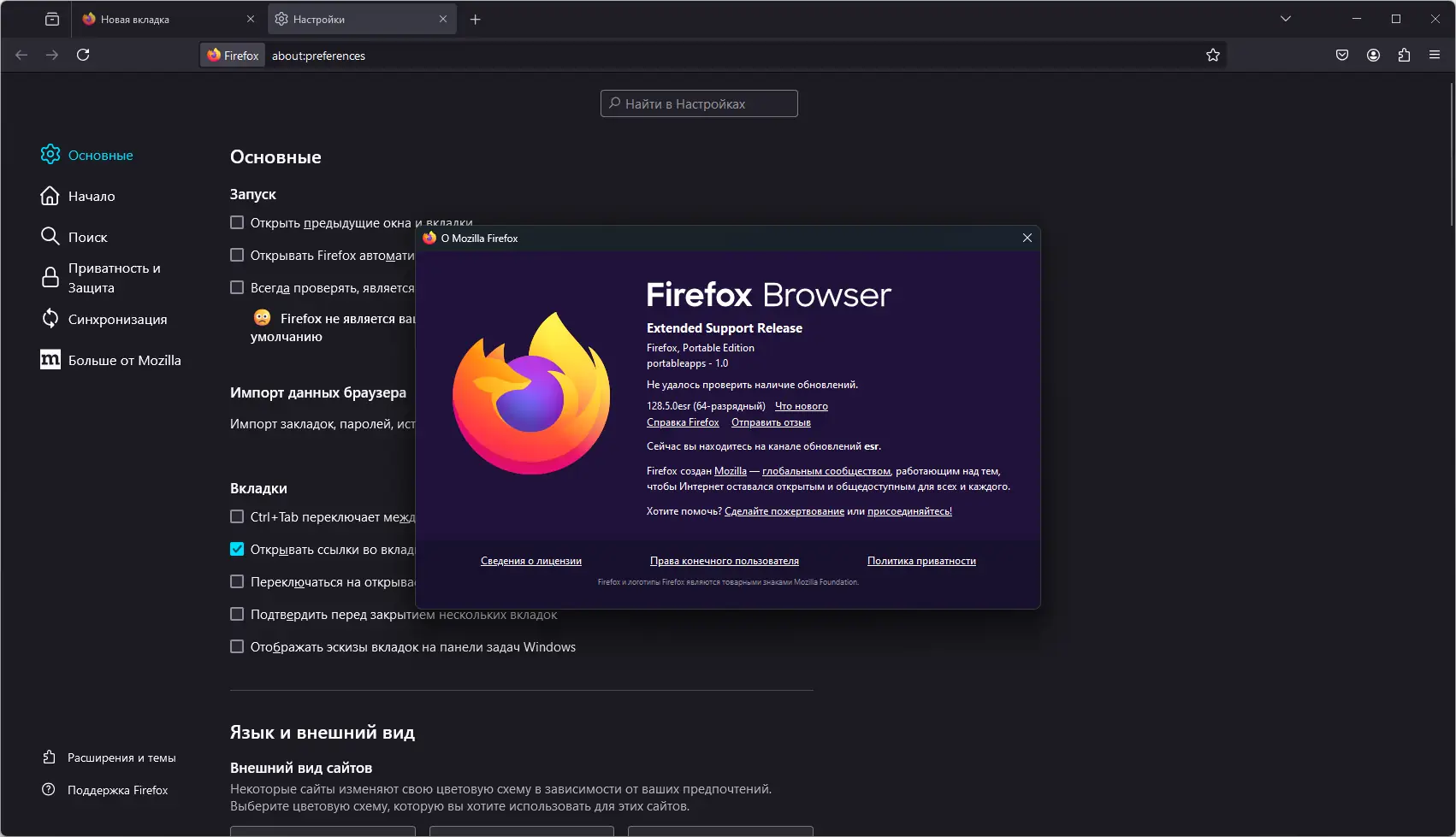Close the О Mozilla Firefox dialog

point(1027,238)
